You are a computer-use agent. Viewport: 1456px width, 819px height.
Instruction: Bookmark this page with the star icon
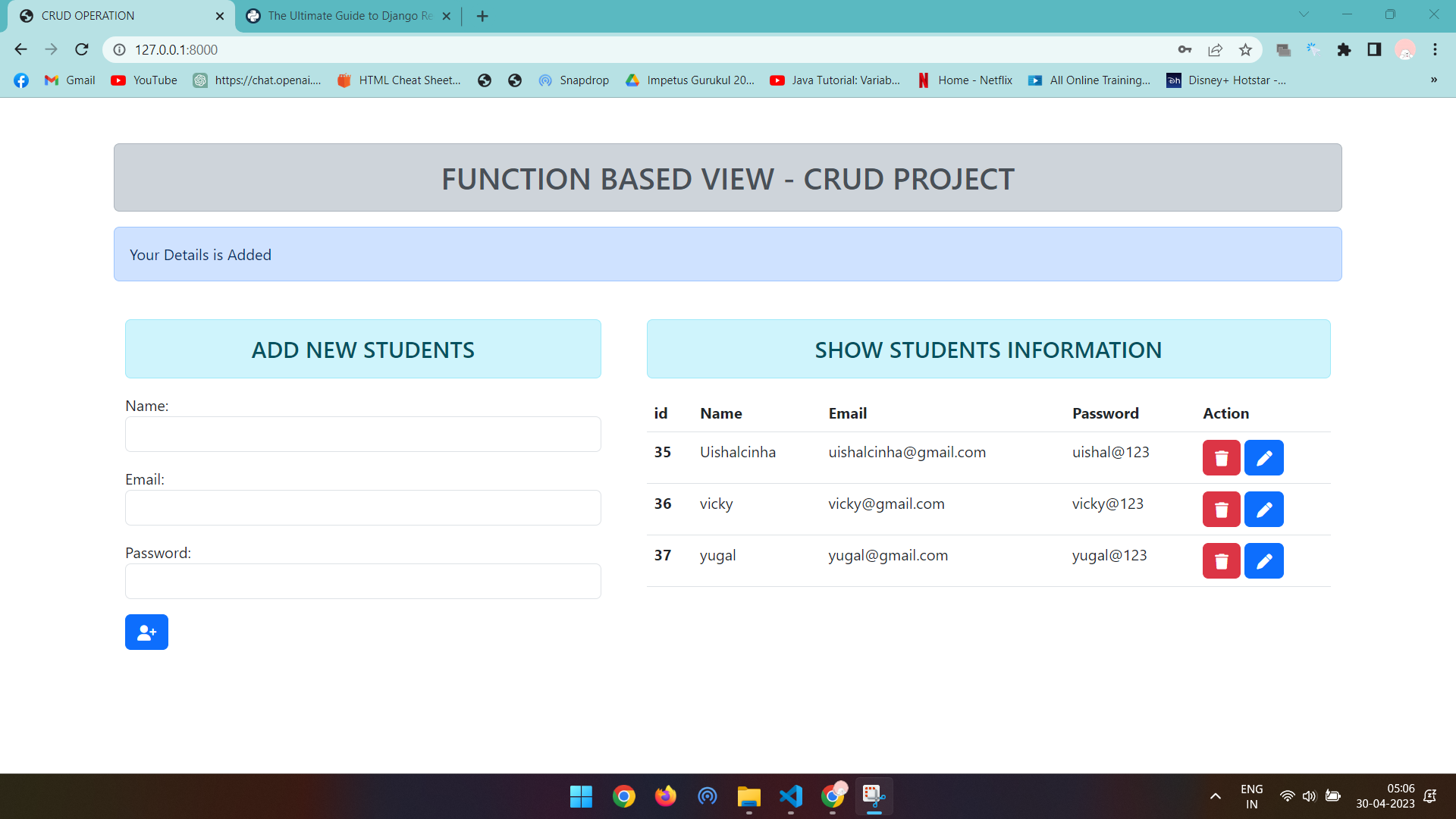pos(1244,49)
